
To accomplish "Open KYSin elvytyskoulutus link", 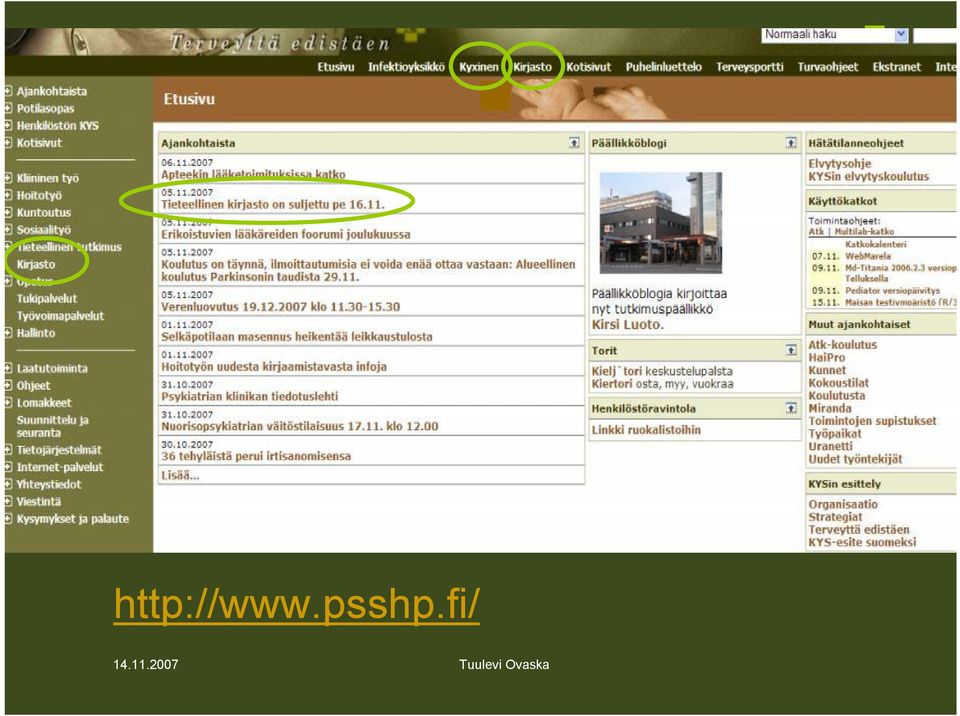I will tap(868, 176).
